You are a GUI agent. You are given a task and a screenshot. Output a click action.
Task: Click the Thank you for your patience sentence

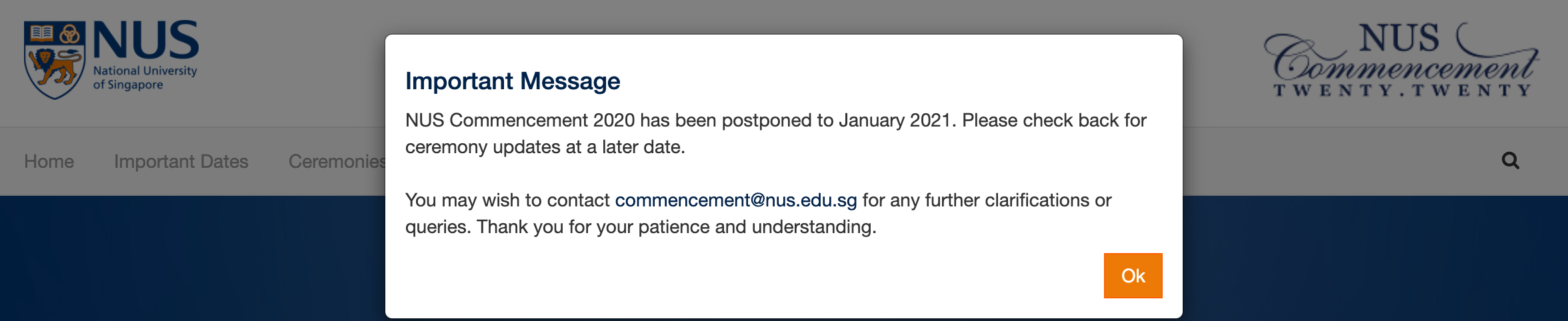point(676,227)
